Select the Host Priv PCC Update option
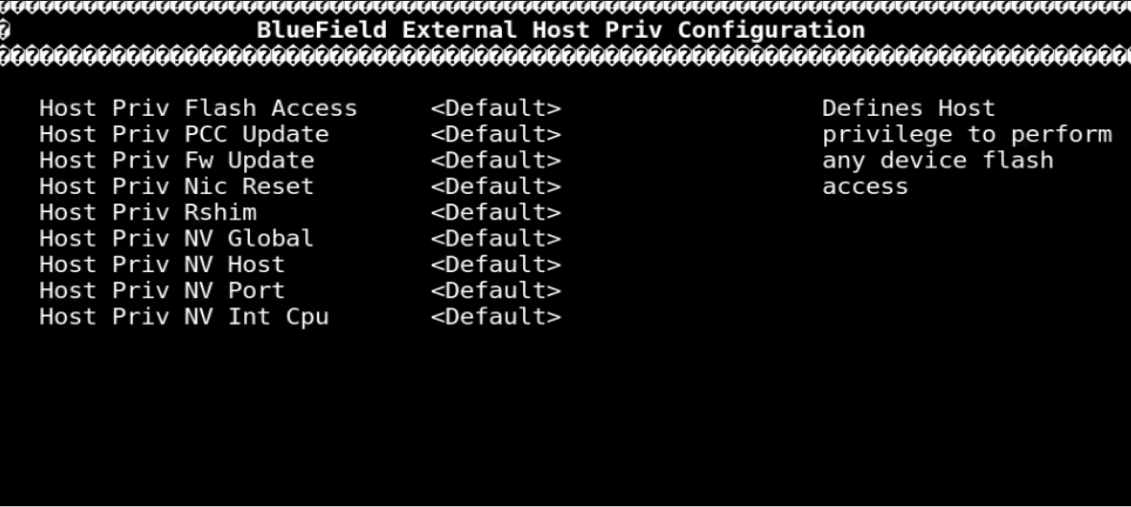1131x507 pixels. pos(183,134)
